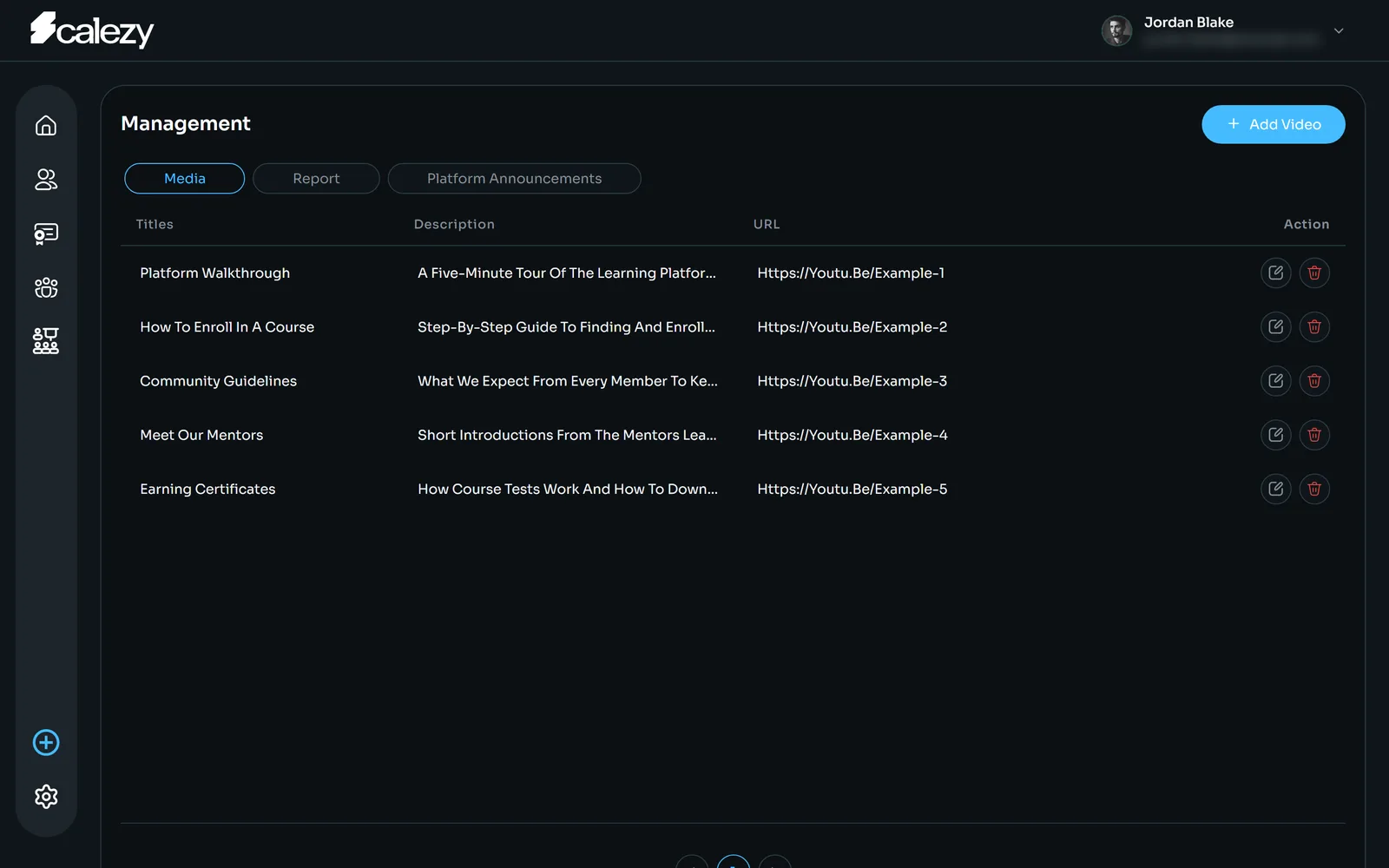Expand the user account dropdown chevron
1389x868 pixels.
[1339, 30]
